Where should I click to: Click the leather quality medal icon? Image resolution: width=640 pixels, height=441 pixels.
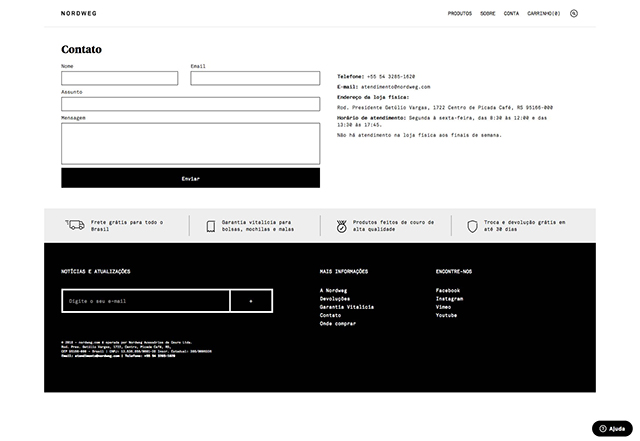(342, 226)
